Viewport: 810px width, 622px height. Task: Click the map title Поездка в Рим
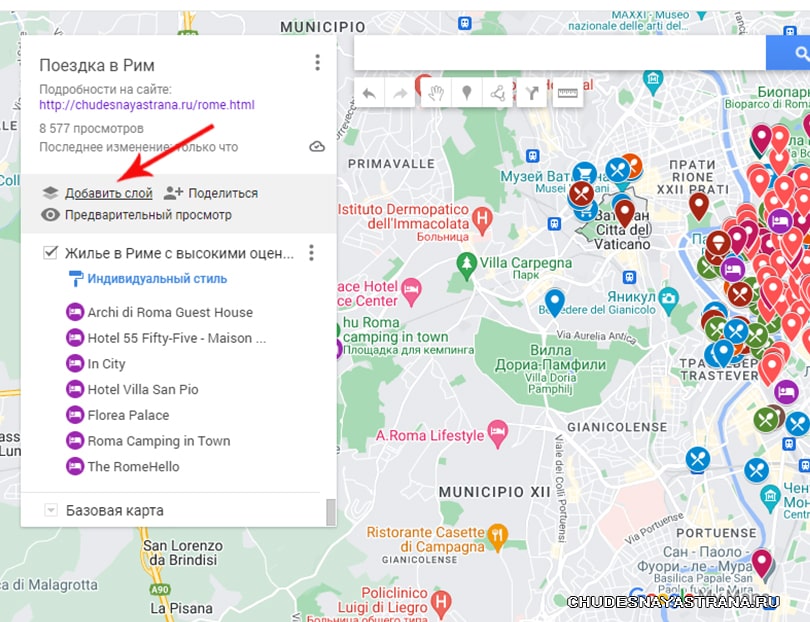pyautogui.click(x=97, y=66)
